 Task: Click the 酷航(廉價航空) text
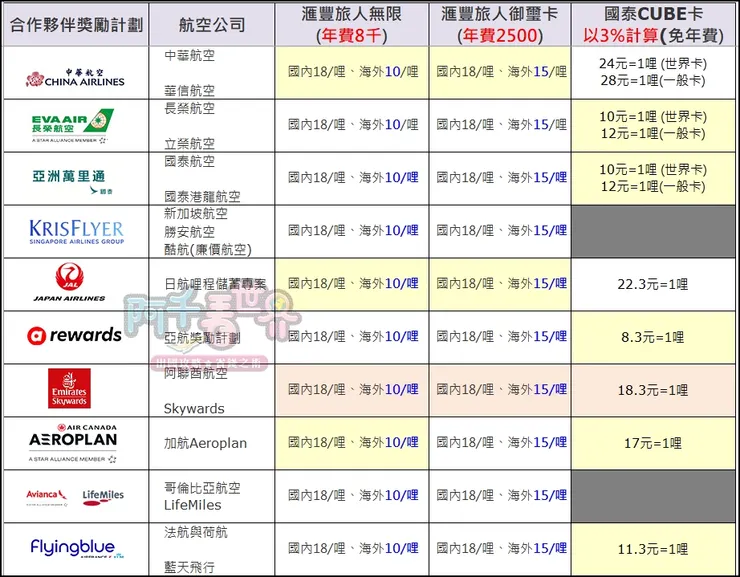click(x=208, y=249)
